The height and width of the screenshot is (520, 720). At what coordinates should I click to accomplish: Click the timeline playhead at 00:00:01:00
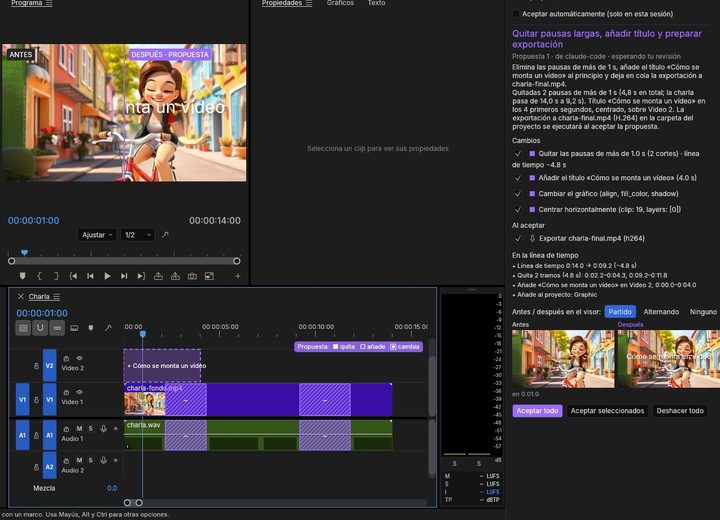[143, 333]
